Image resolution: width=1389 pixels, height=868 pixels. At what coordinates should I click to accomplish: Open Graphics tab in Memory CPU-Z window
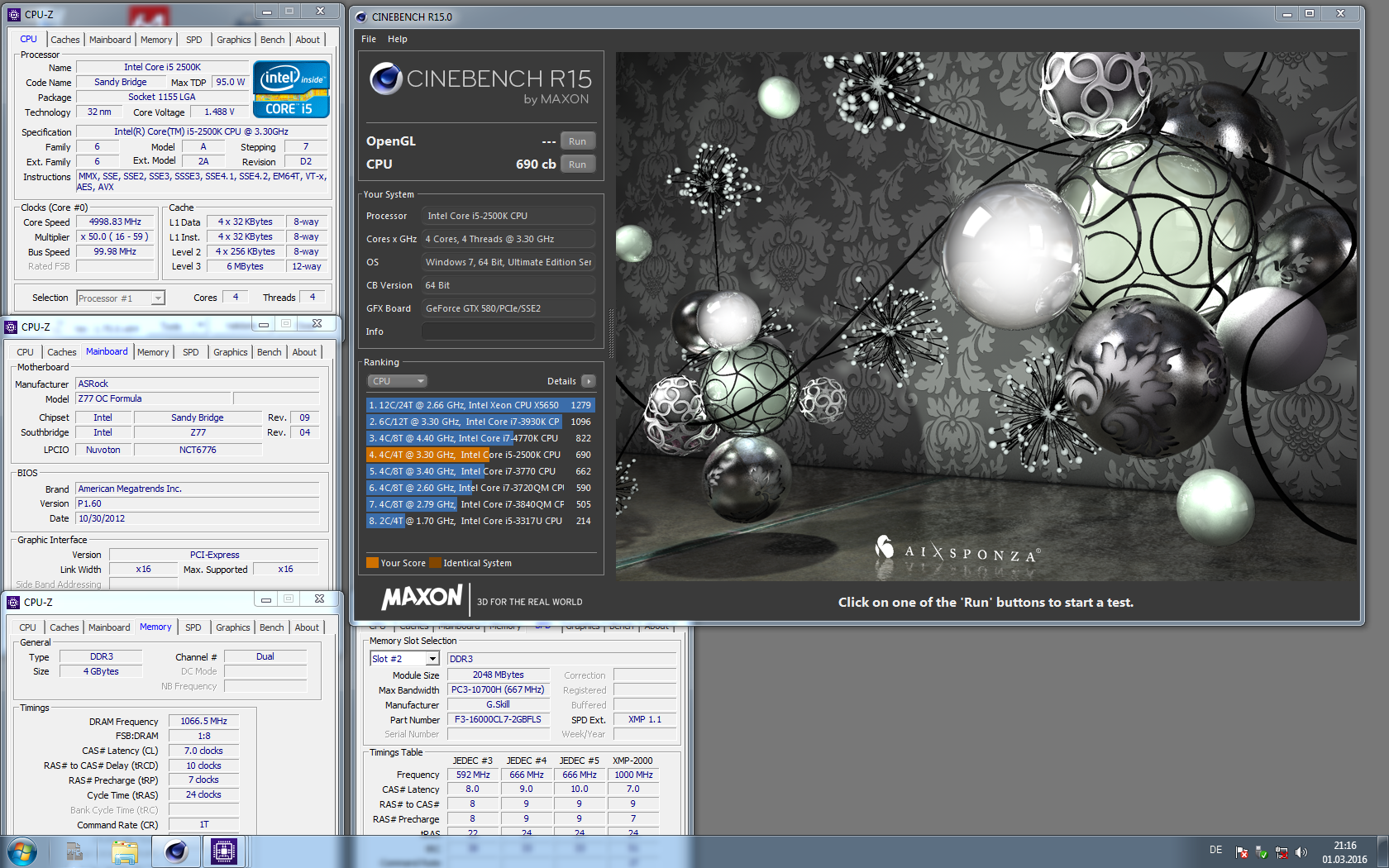coord(233,627)
